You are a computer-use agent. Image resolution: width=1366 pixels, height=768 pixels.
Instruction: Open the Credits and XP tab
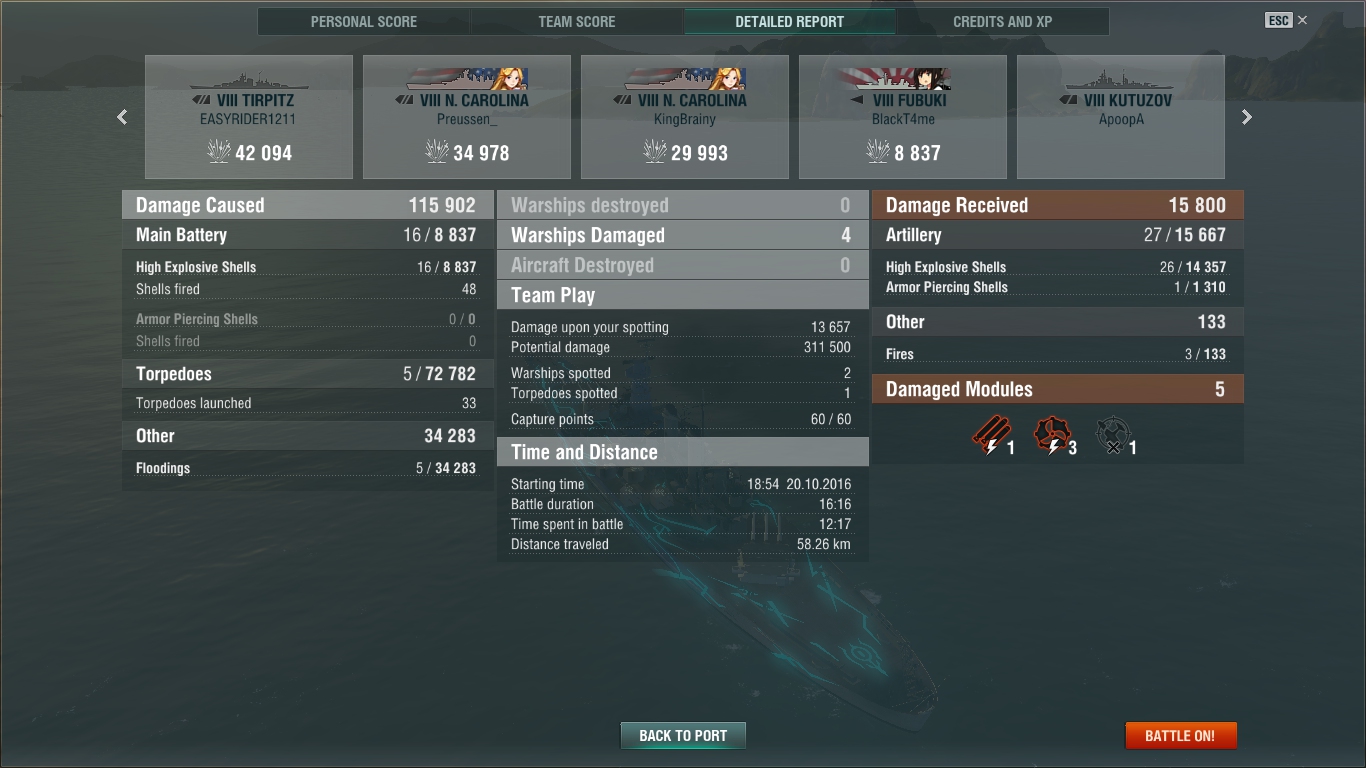point(1002,22)
